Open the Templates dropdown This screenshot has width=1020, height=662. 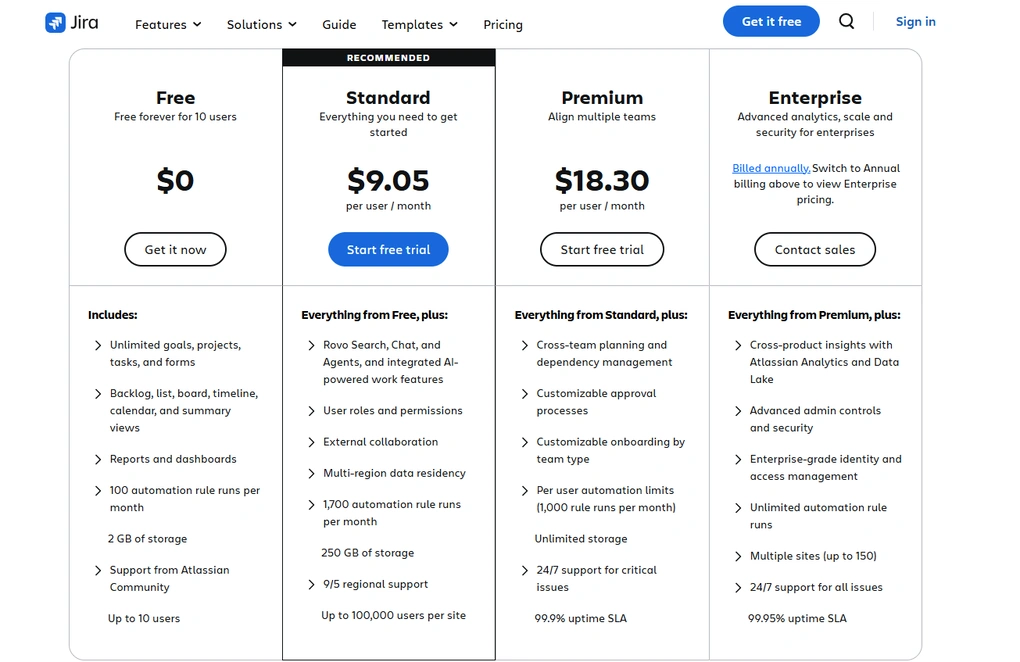[418, 24]
